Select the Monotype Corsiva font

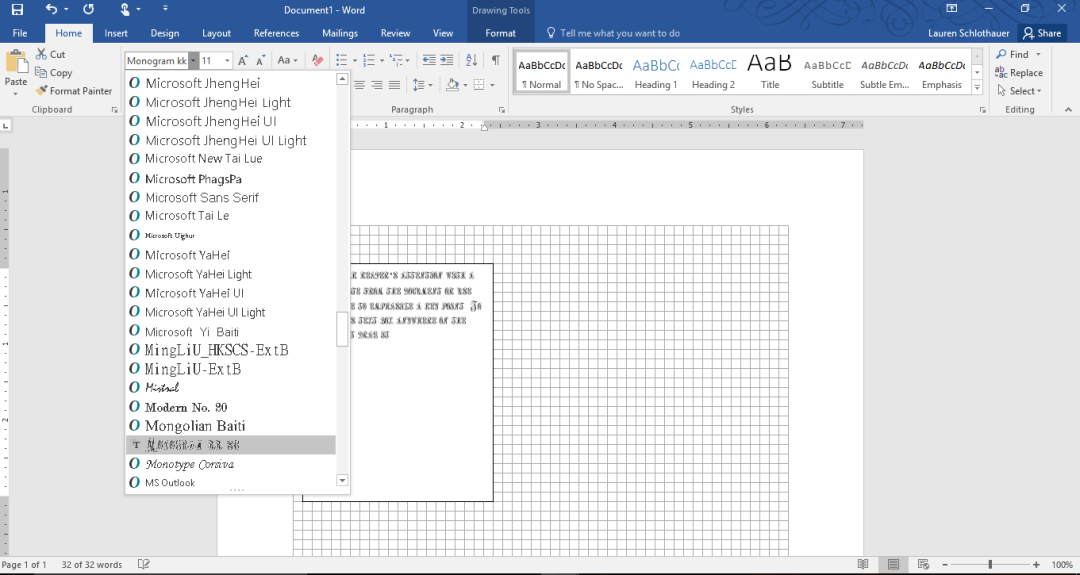(231, 464)
